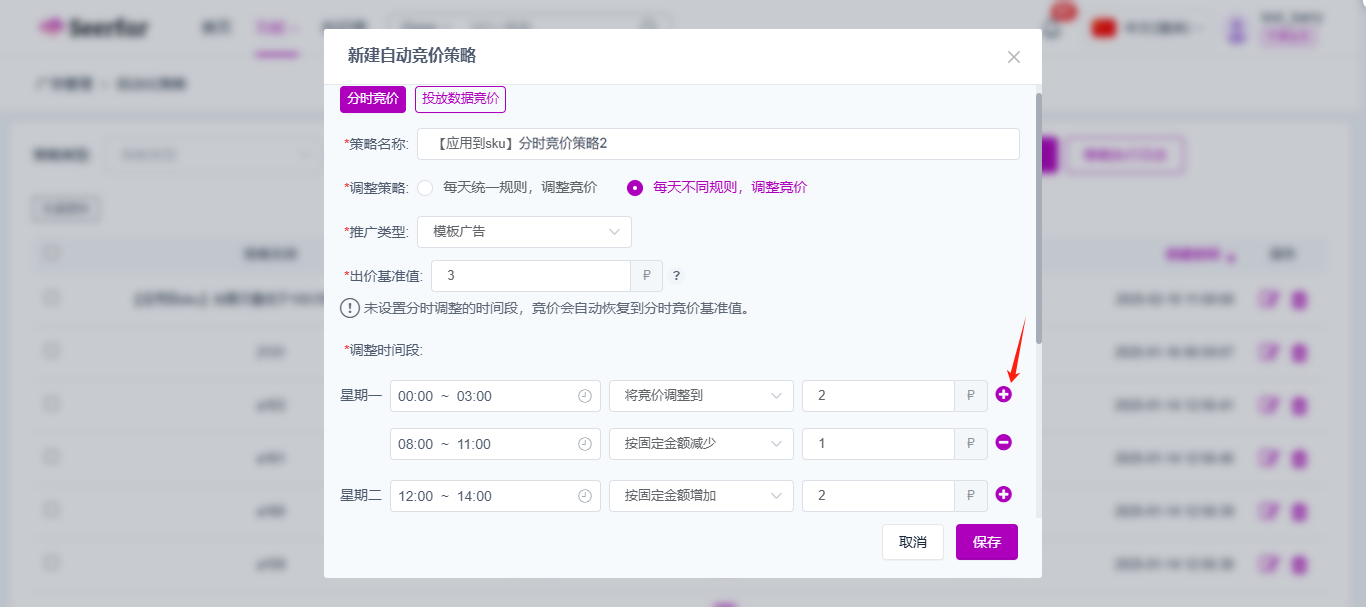Screen dimensions: 1366x607
Task: Open clock picker for 00:00 ~ 03:00 range
Action: (x=585, y=396)
